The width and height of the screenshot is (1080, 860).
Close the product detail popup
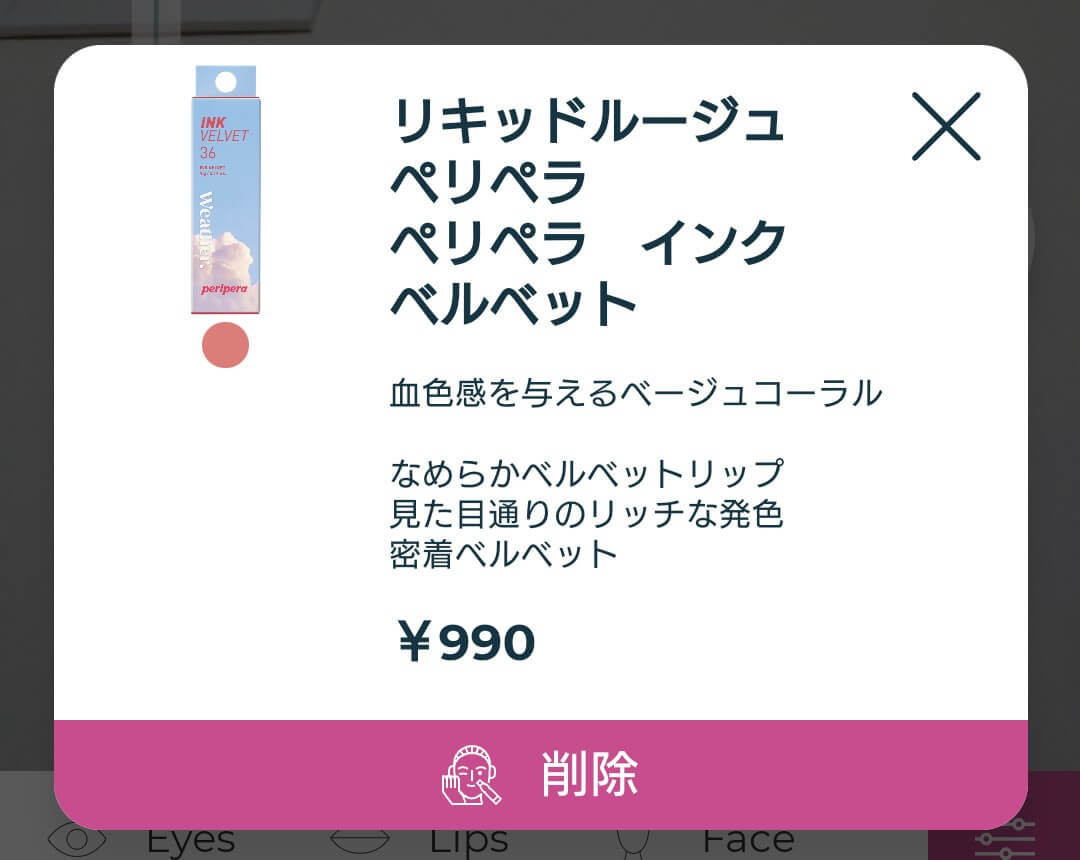[946, 126]
